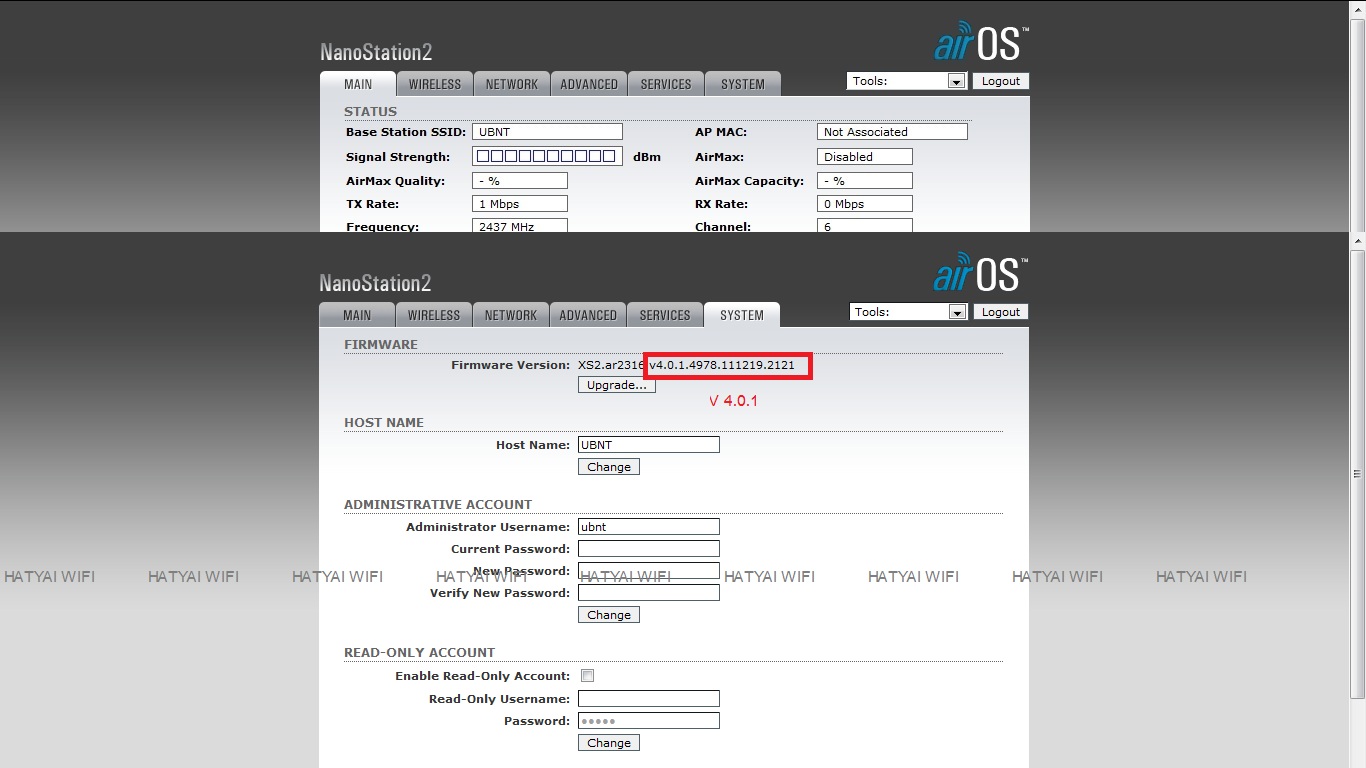Click the HOST NAME section heading
The width and height of the screenshot is (1366, 768).
click(384, 423)
